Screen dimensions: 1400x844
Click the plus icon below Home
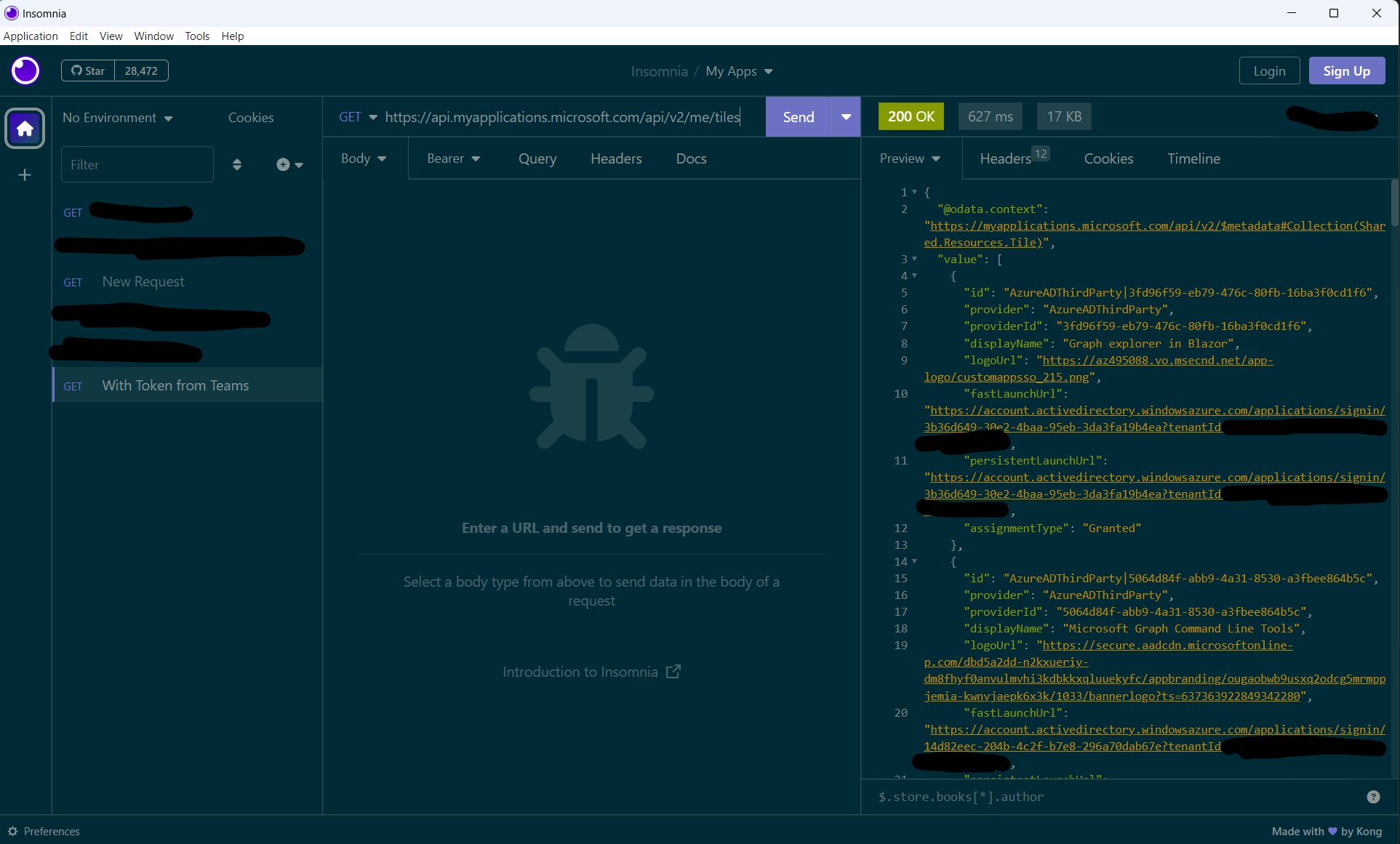25,175
